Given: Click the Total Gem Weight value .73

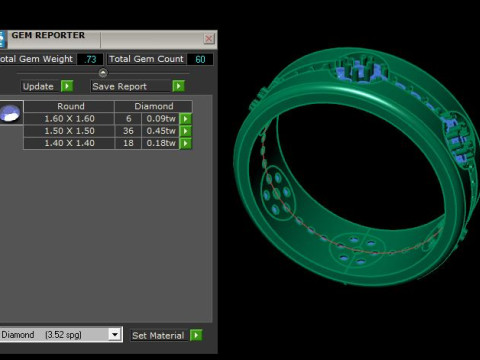Looking at the screenshot, I should (90, 59).
